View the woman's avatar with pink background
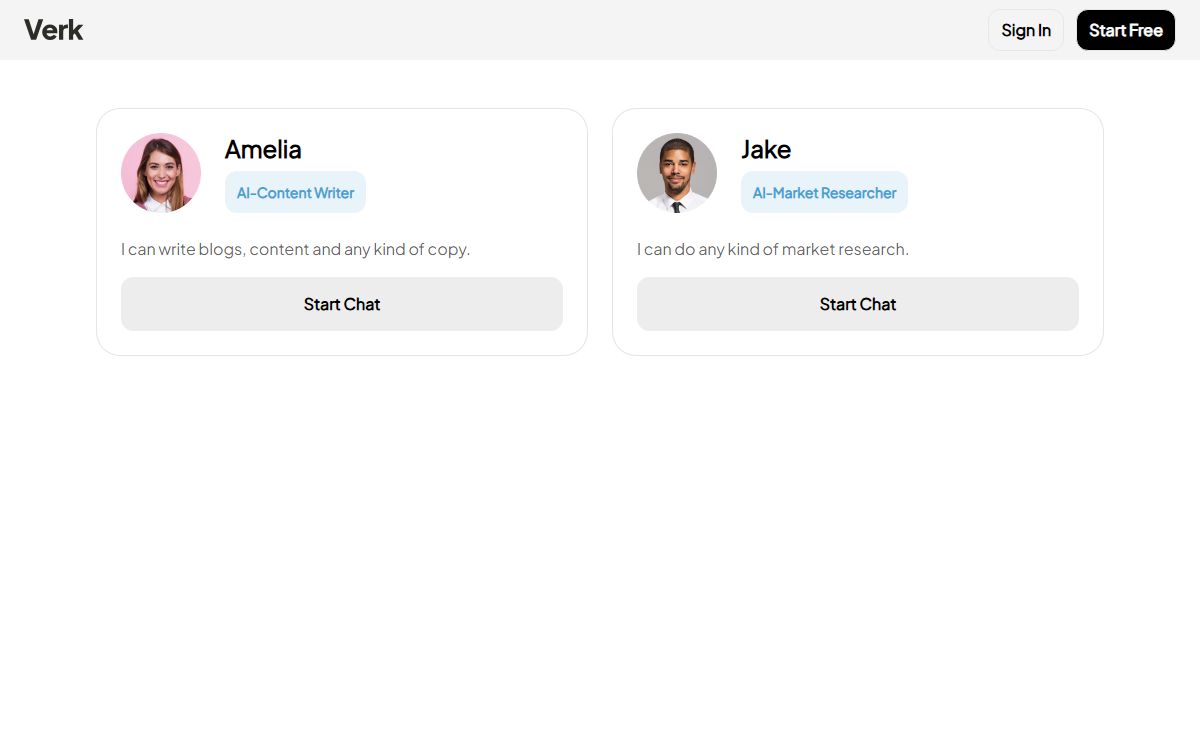Viewport: 1200px width, 740px height. pos(161,173)
